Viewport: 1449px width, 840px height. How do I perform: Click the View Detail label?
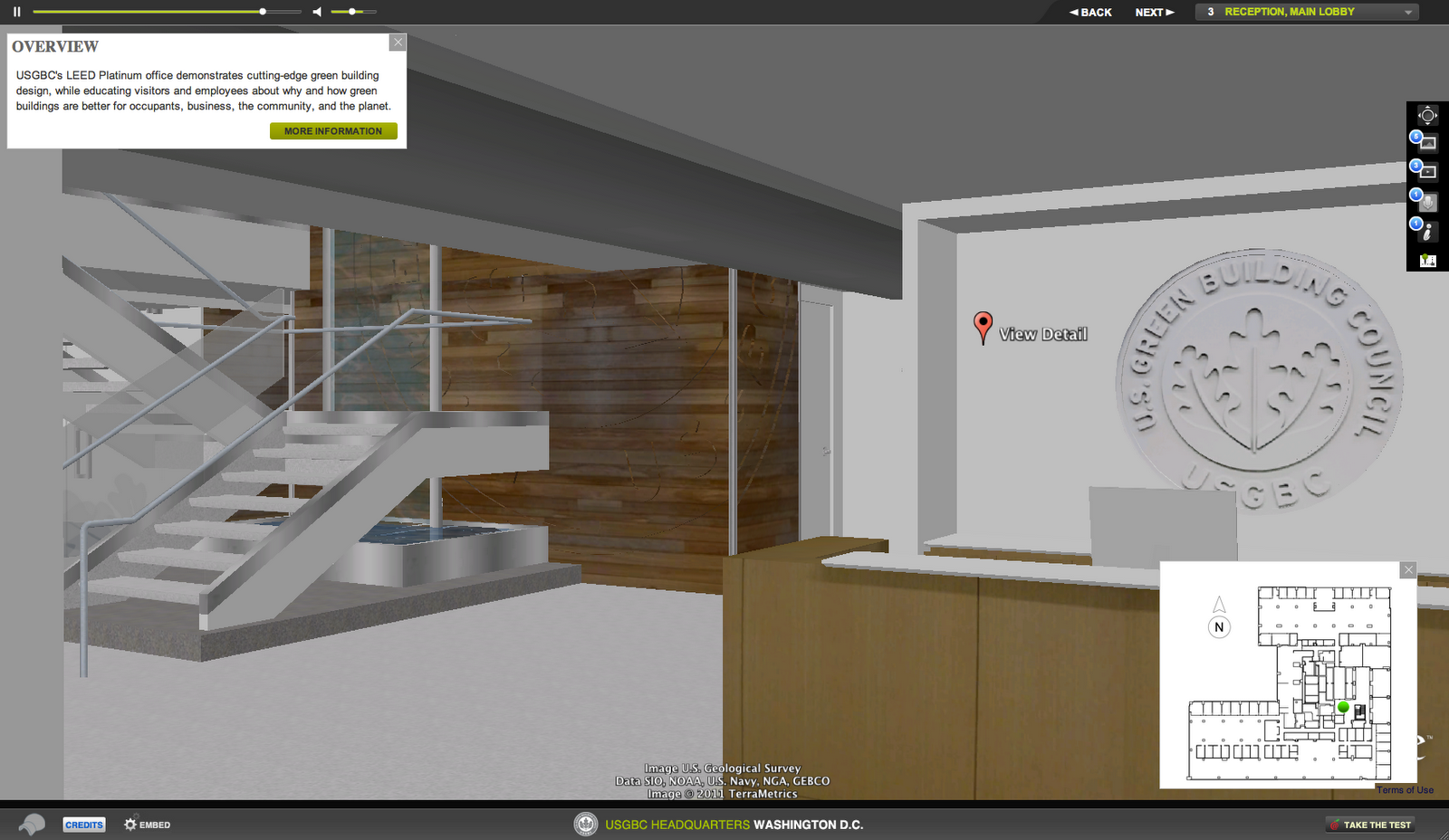coord(1043,334)
